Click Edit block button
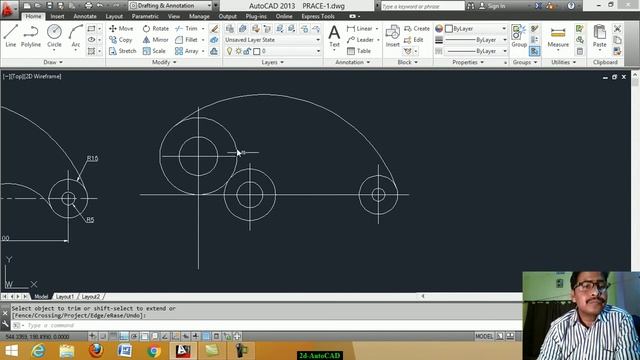The width and height of the screenshot is (640, 360). click(x=413, y=40)
